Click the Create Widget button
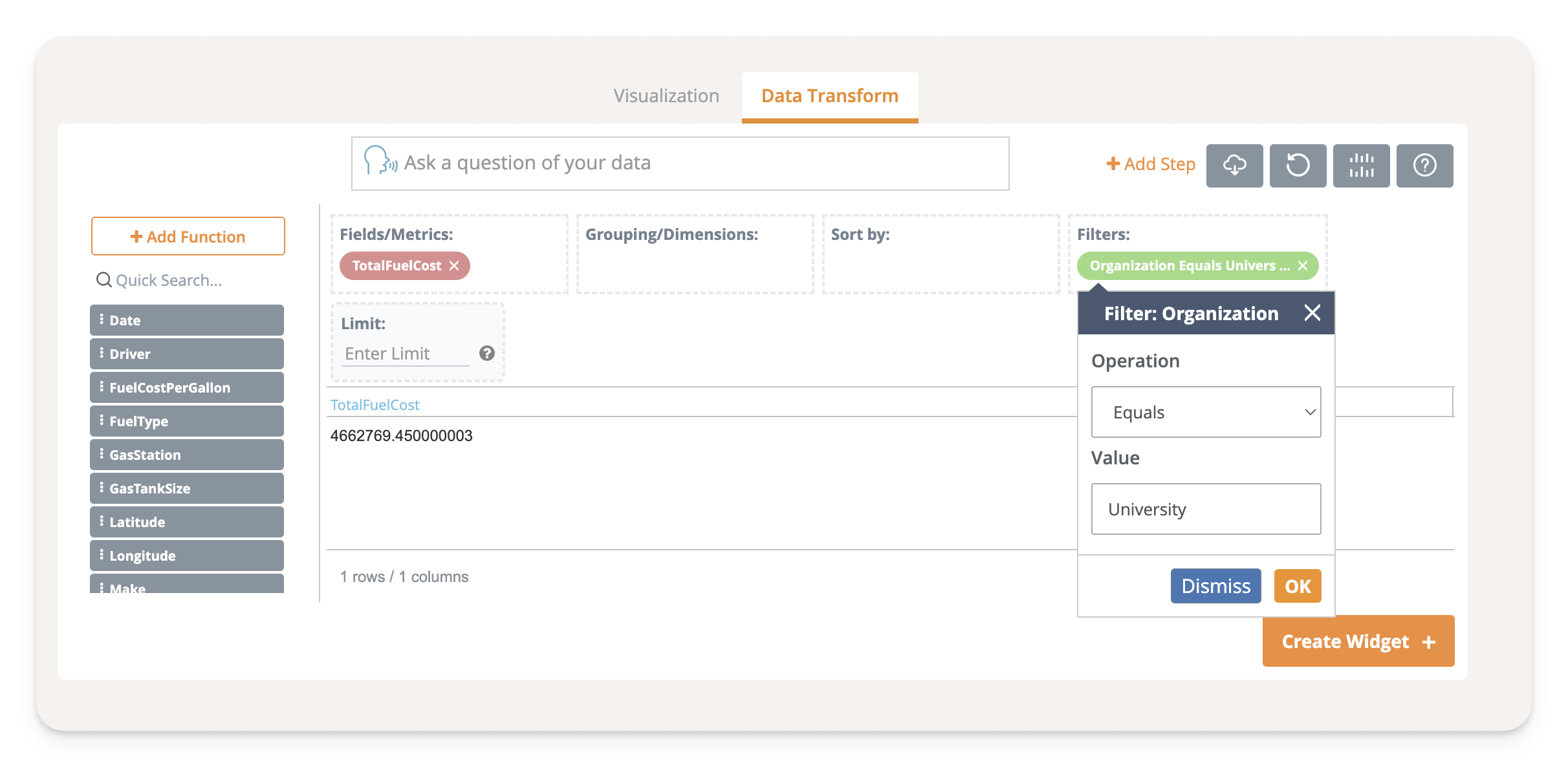The image size is (1568, 767). [x=1358, y=641]
